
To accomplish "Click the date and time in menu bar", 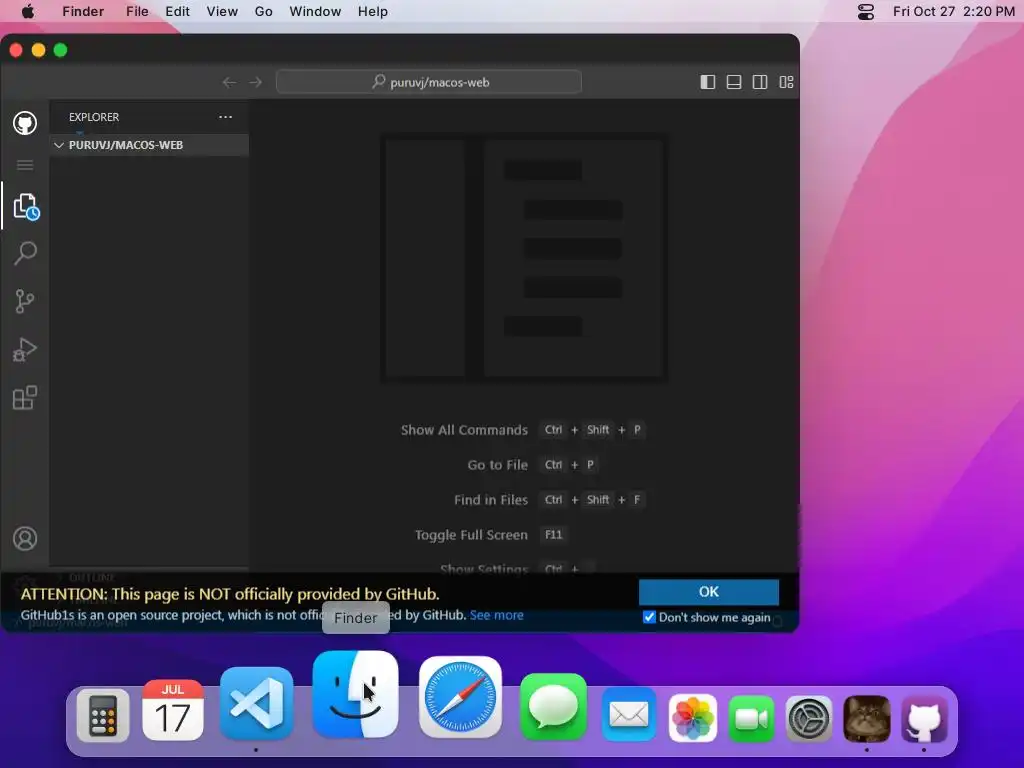I will tap(954, 12).
